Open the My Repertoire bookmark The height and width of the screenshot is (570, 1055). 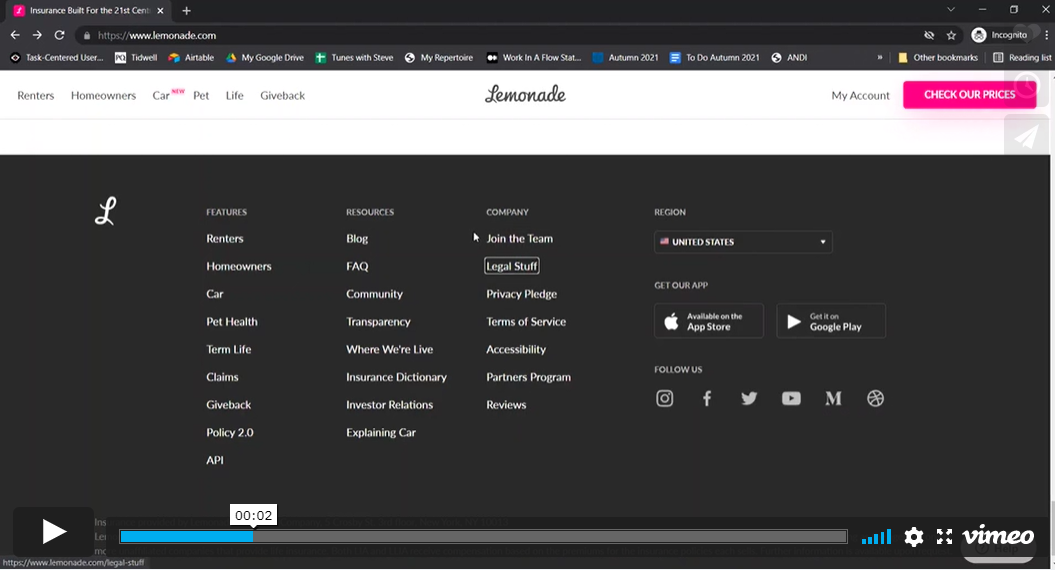point(439,58)
